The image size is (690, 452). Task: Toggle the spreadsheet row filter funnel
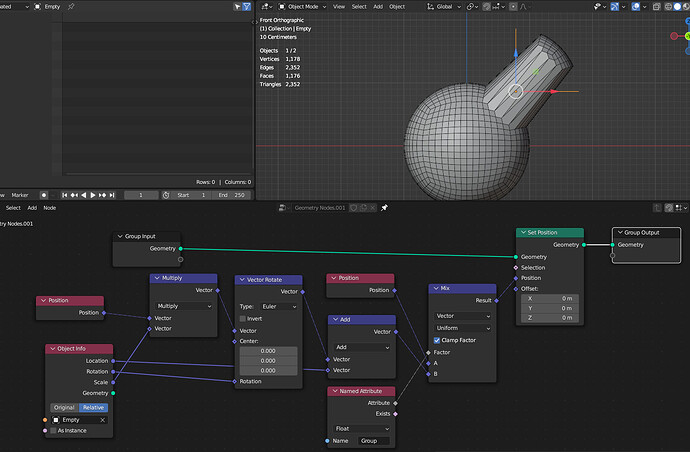247,7
